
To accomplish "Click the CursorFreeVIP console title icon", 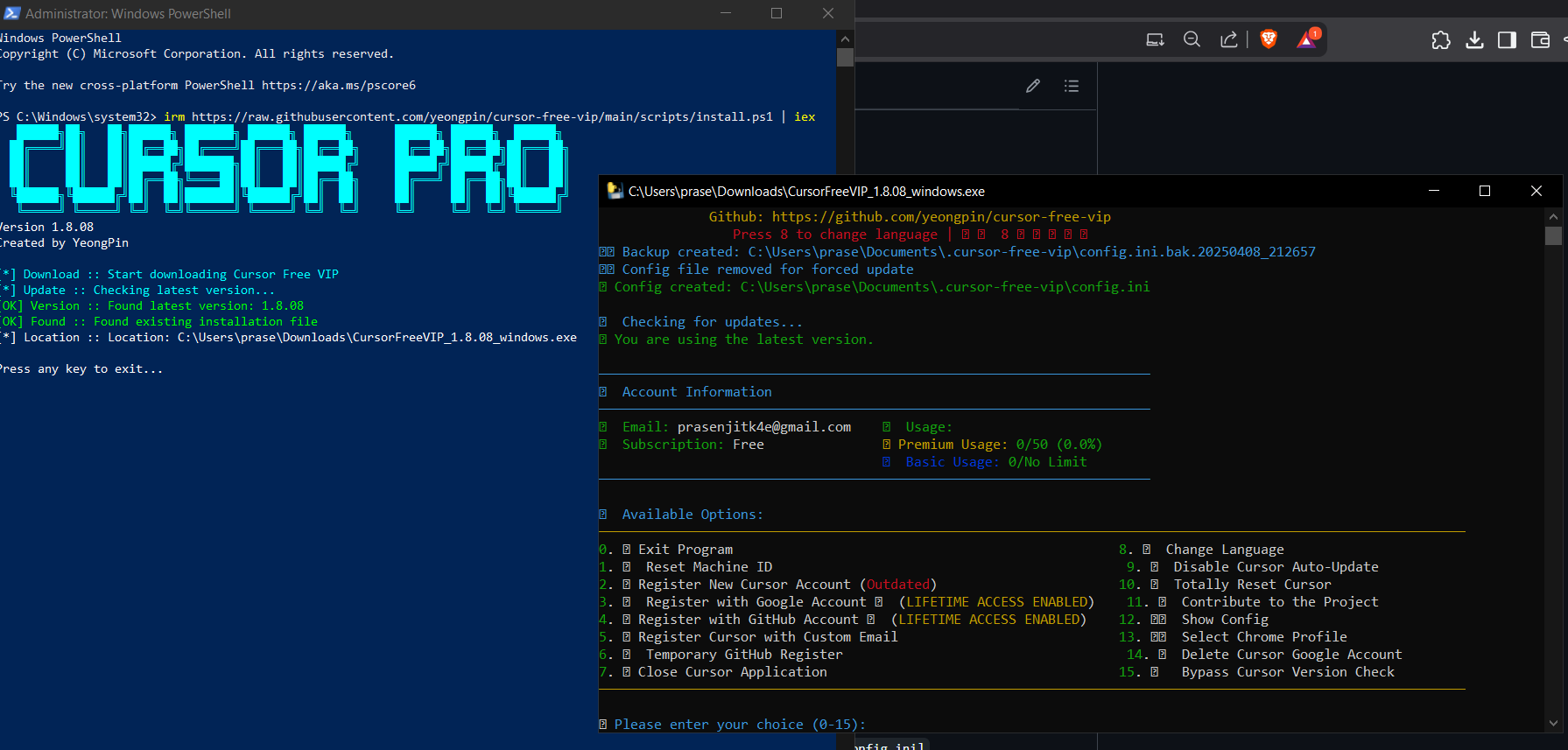I will point(615,191).
